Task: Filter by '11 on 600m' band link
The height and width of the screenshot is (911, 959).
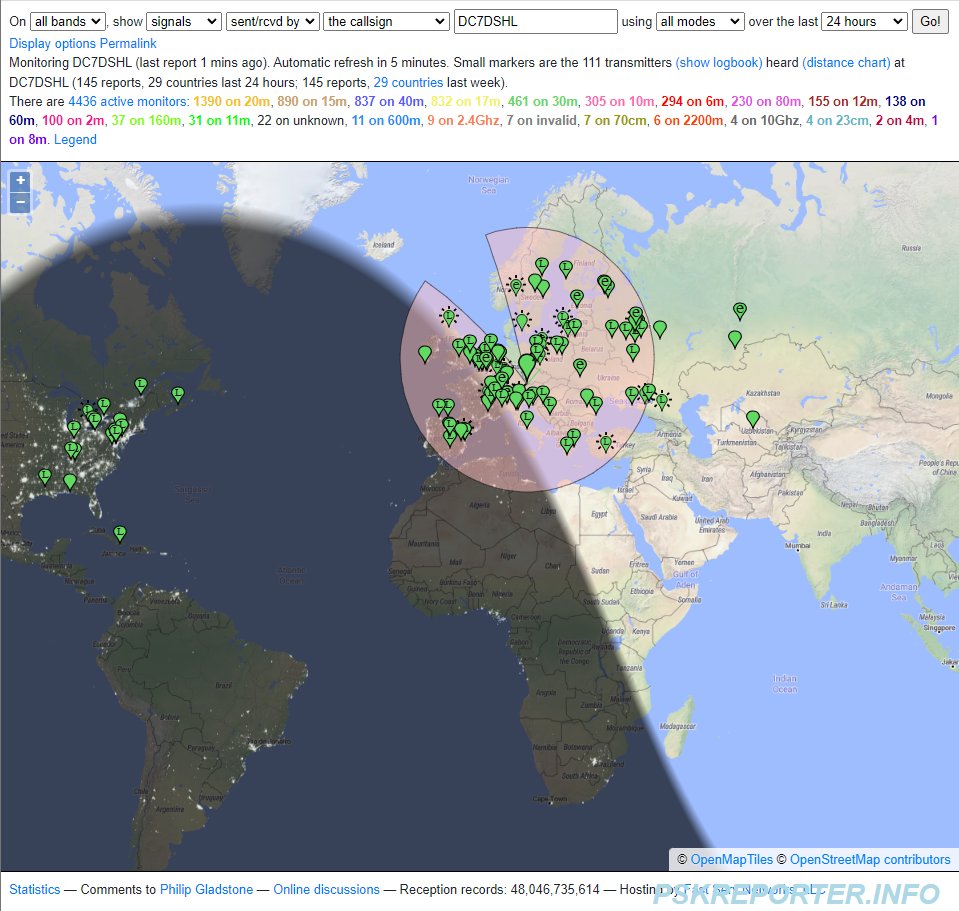Action: click(x=386, y=120)
